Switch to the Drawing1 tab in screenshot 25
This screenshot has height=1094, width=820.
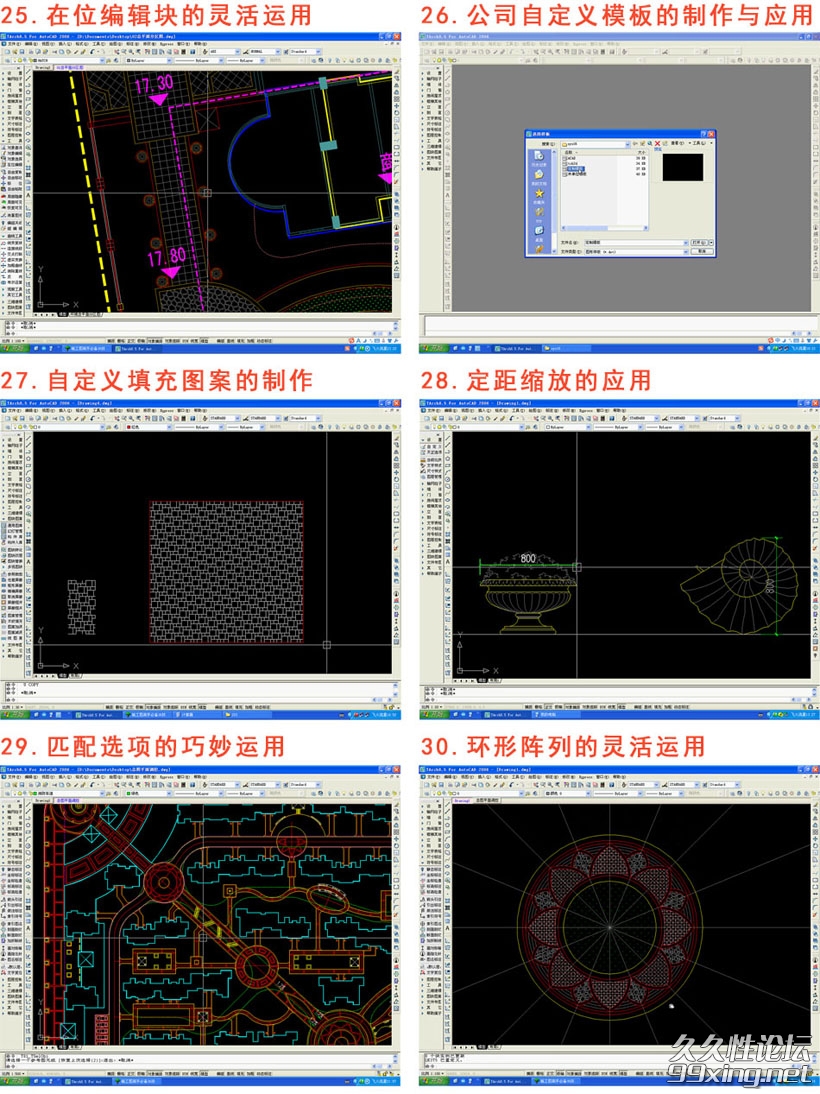(42, 68)
